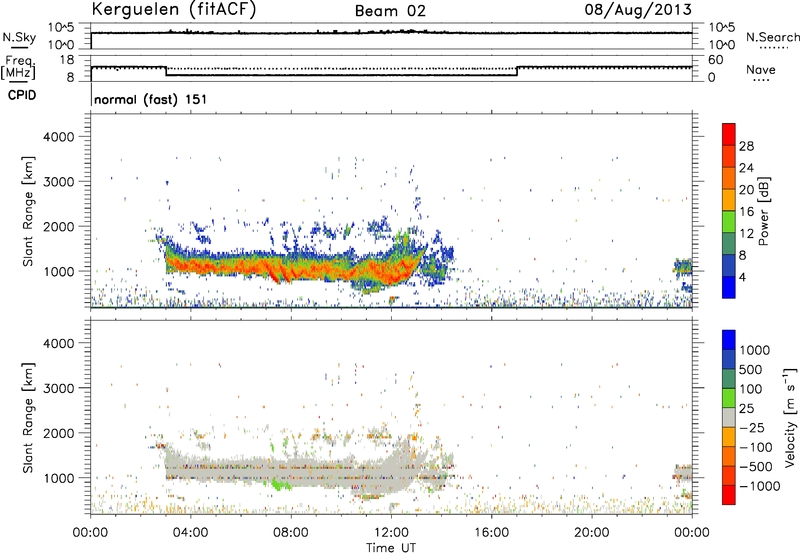The image size is (800, 554).
Task: Click the '04:00' time axis label
Action: click(x=190, y=533)
